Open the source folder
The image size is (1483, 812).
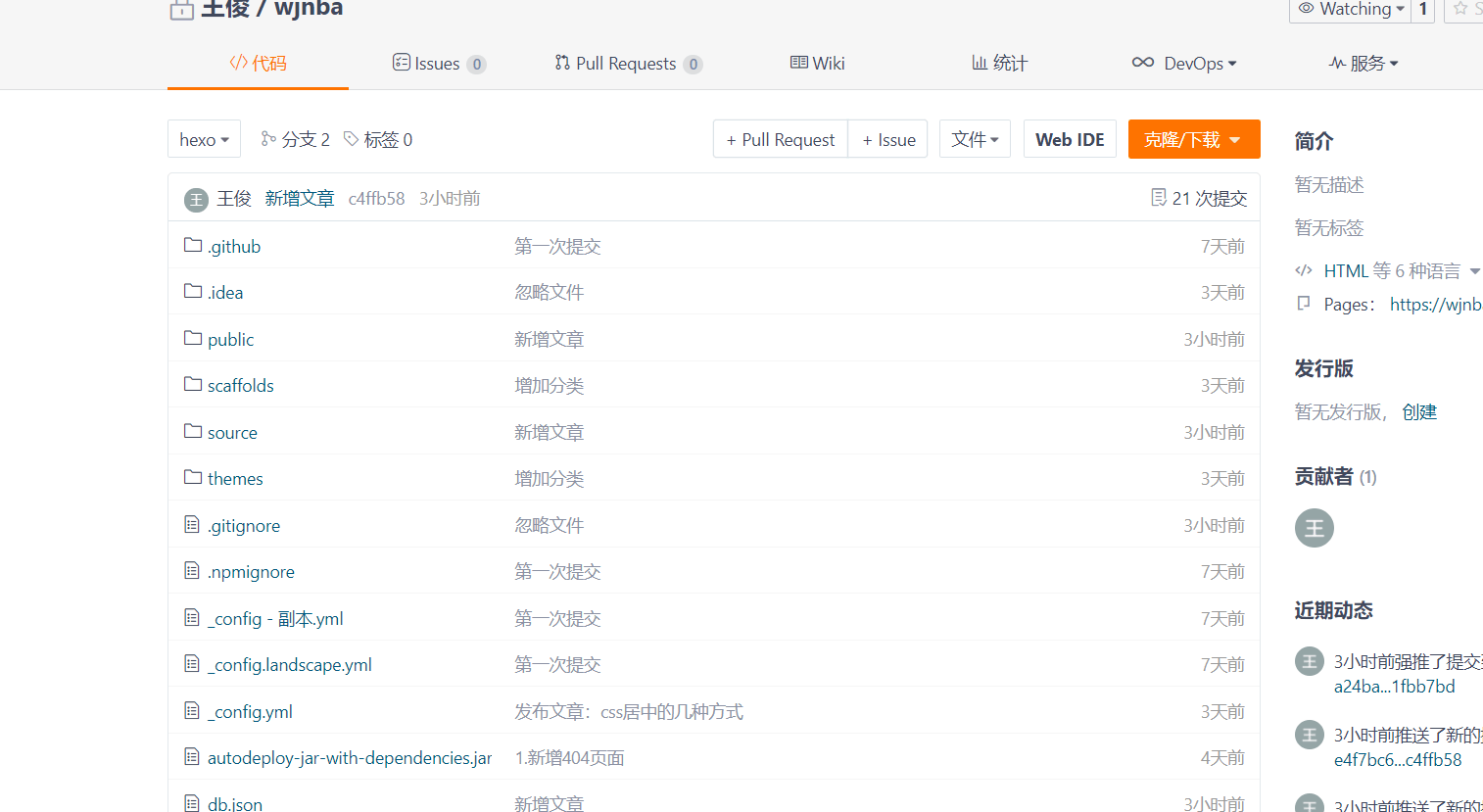[232, 432]
